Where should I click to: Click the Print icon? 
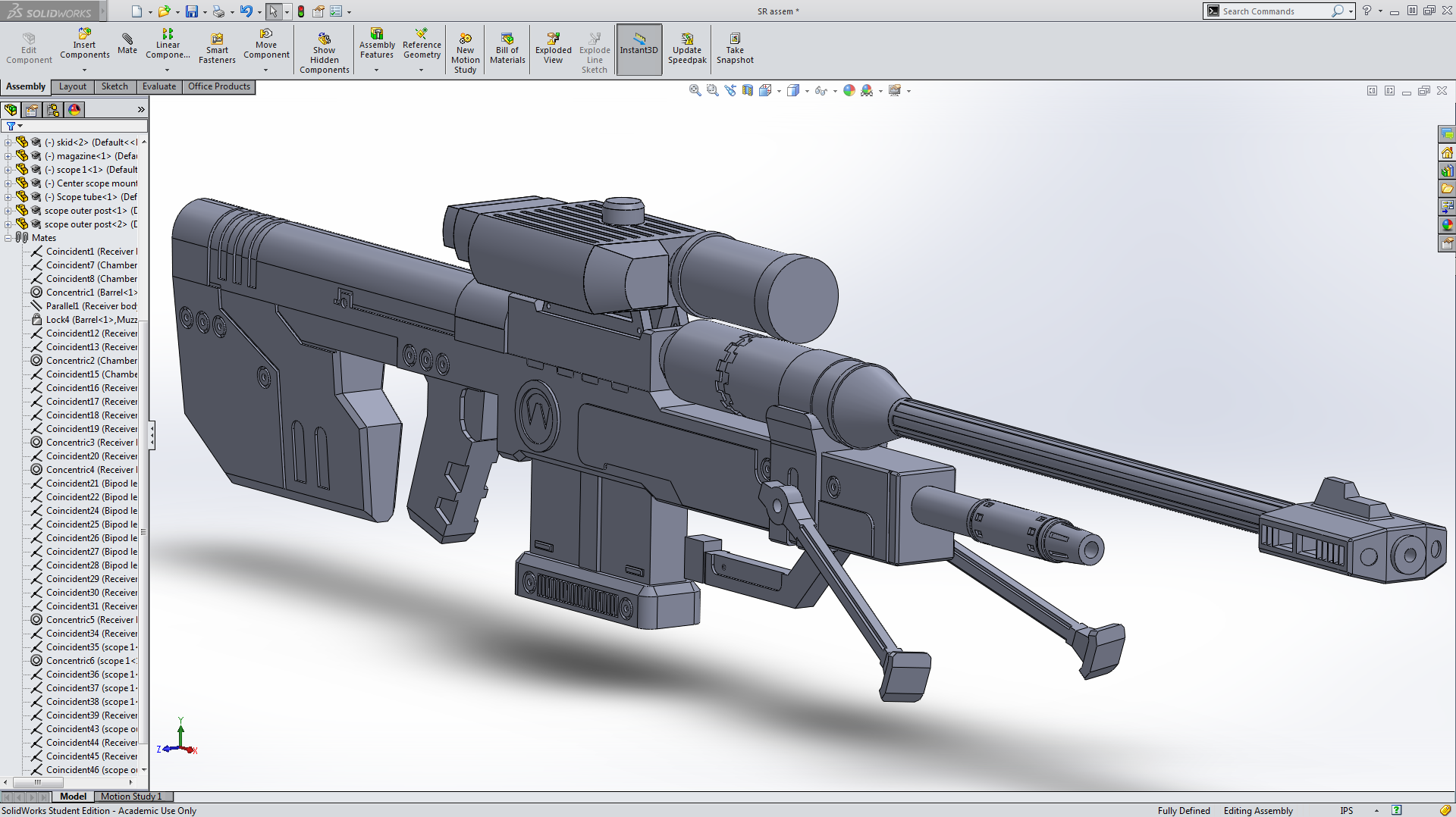click(218, 11)
